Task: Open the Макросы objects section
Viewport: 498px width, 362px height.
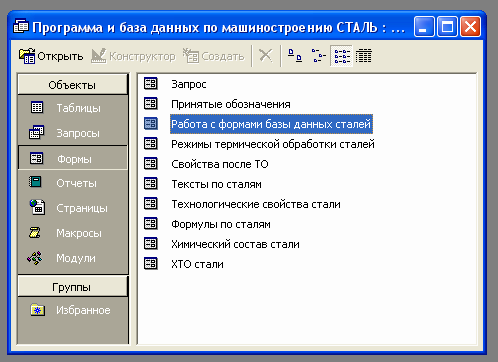Action: 72,233
